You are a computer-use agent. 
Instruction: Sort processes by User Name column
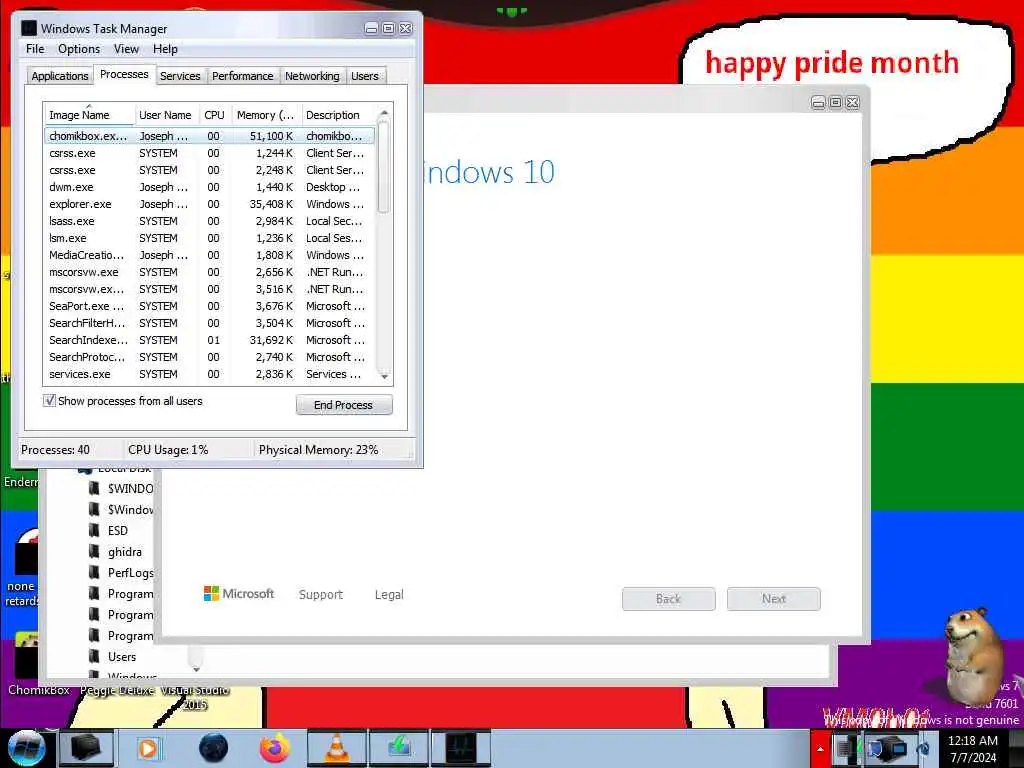[166, 115]
